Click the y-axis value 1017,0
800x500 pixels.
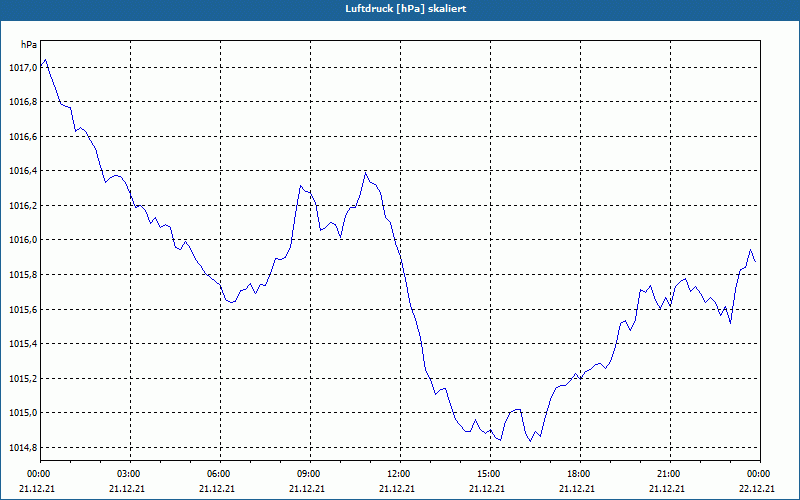click(x=23, y=67)
